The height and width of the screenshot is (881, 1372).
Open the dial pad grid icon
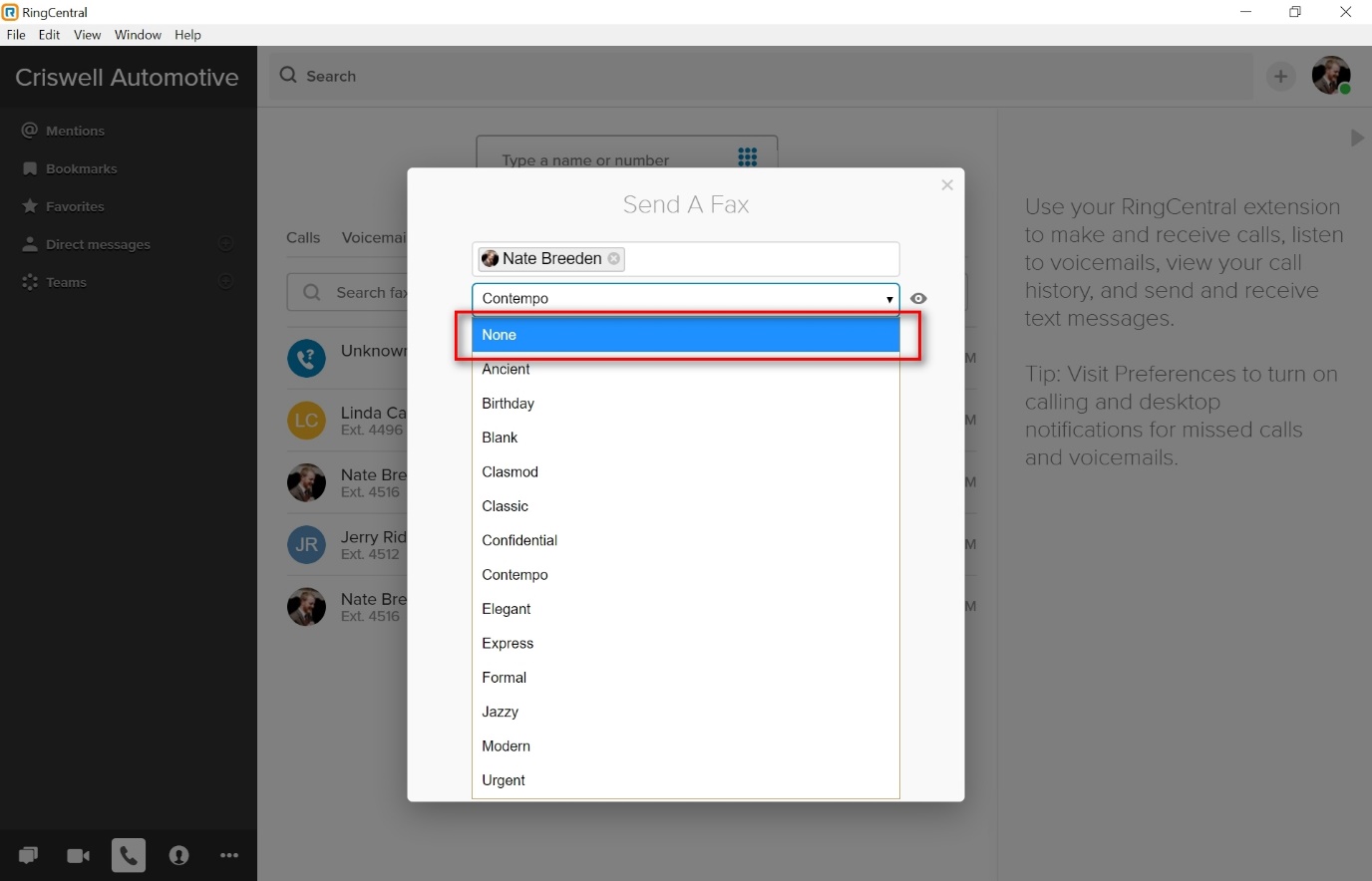point(748,156)
